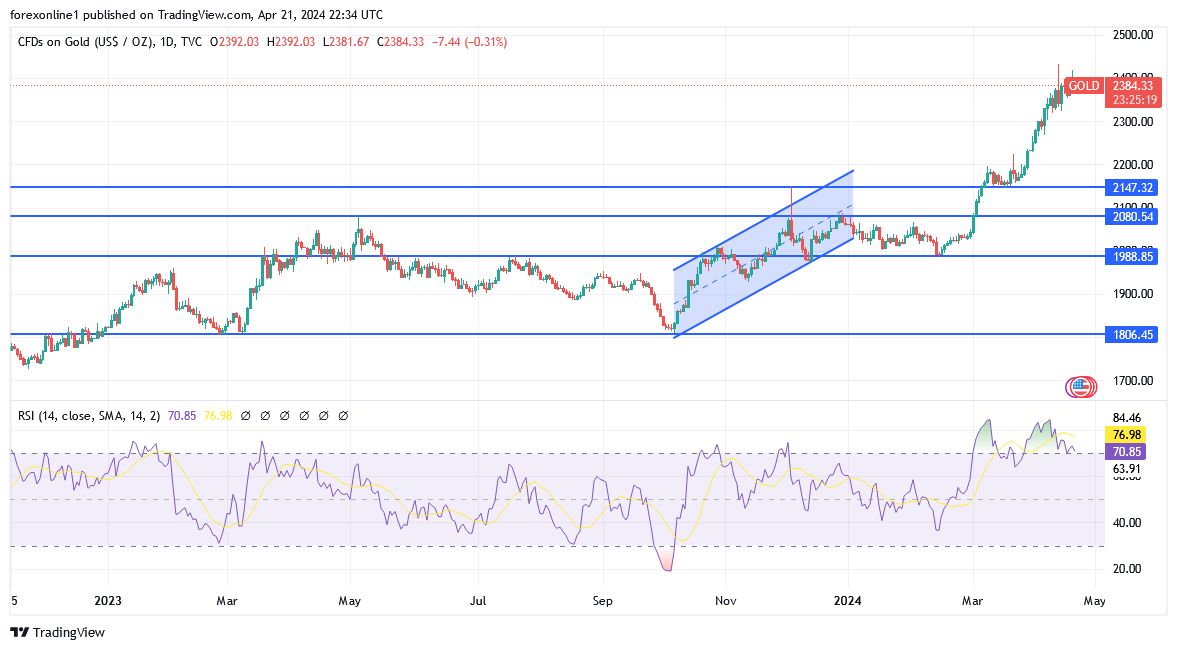
Task: Click the Close value C2384.33
Action: (x=400, y=42)
